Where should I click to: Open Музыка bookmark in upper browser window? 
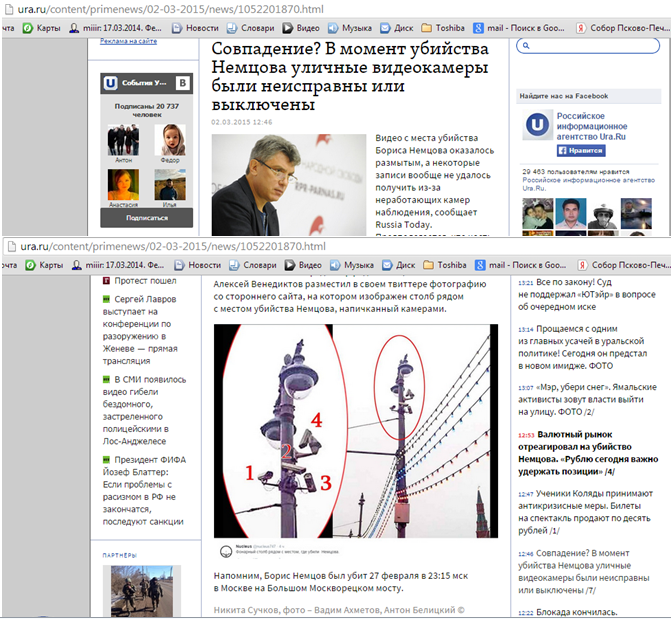point(350,28)
